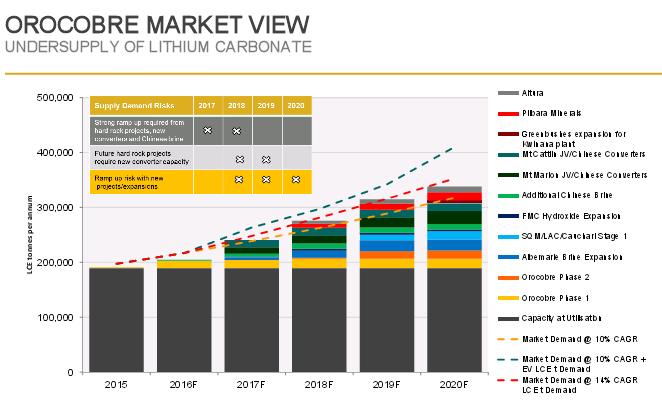Click the empty 2017 cell in the yellow ramp up risk row
Viewport: 662px width, 401px height.
pos(208,182)
